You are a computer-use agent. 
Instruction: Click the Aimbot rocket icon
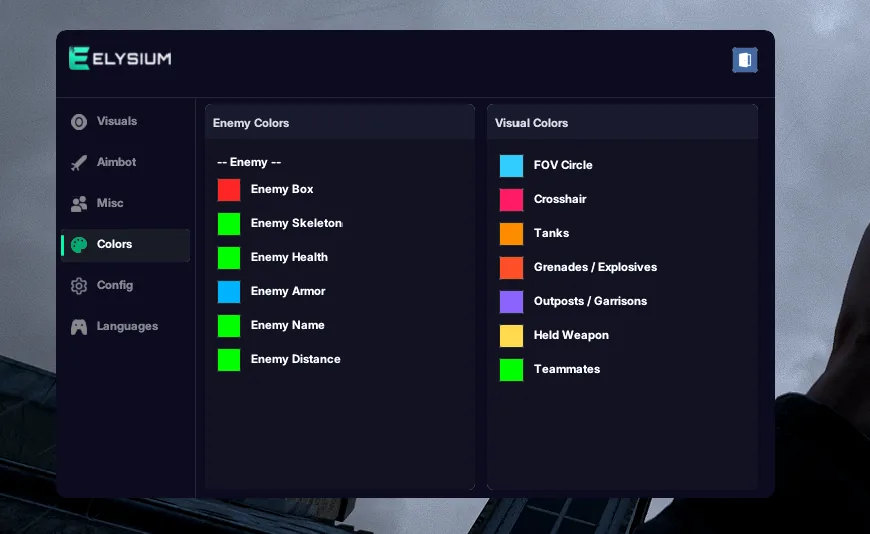coord(79,163)
